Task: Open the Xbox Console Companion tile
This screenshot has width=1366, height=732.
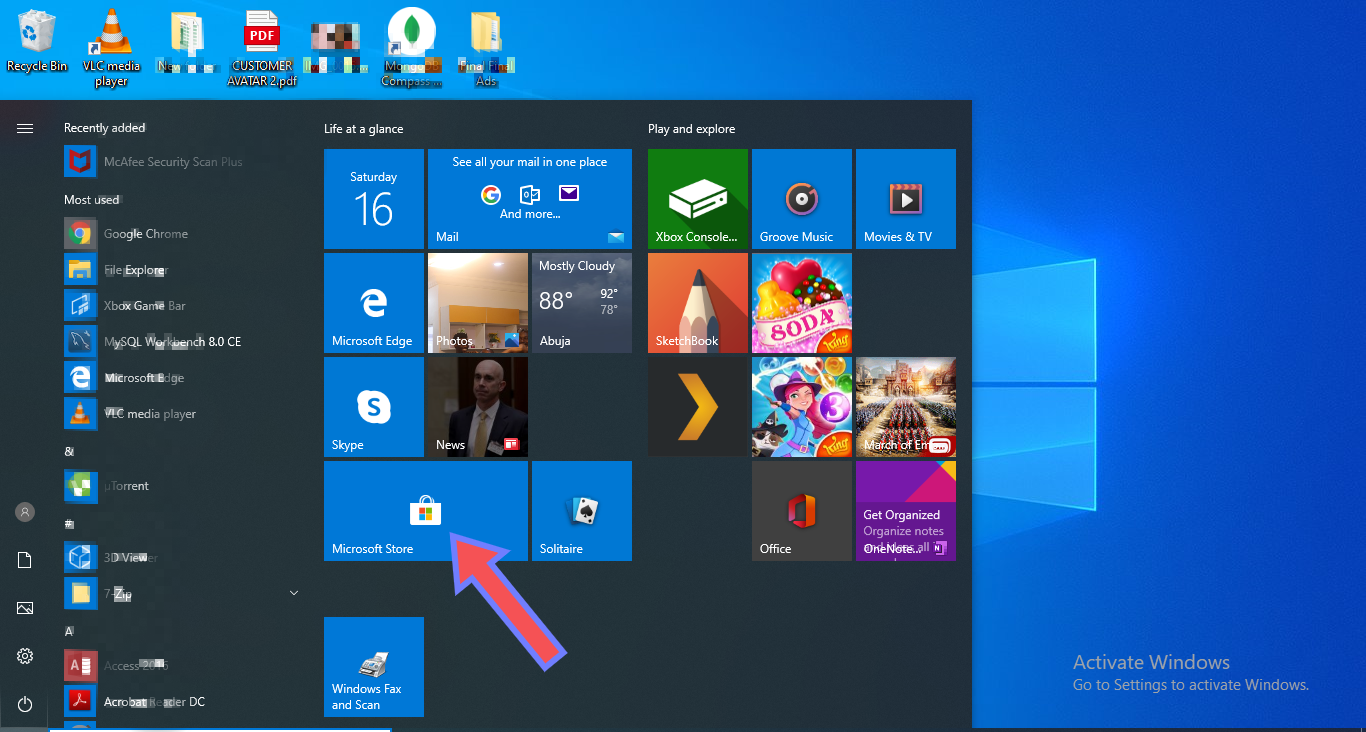Action: point(698,199)
